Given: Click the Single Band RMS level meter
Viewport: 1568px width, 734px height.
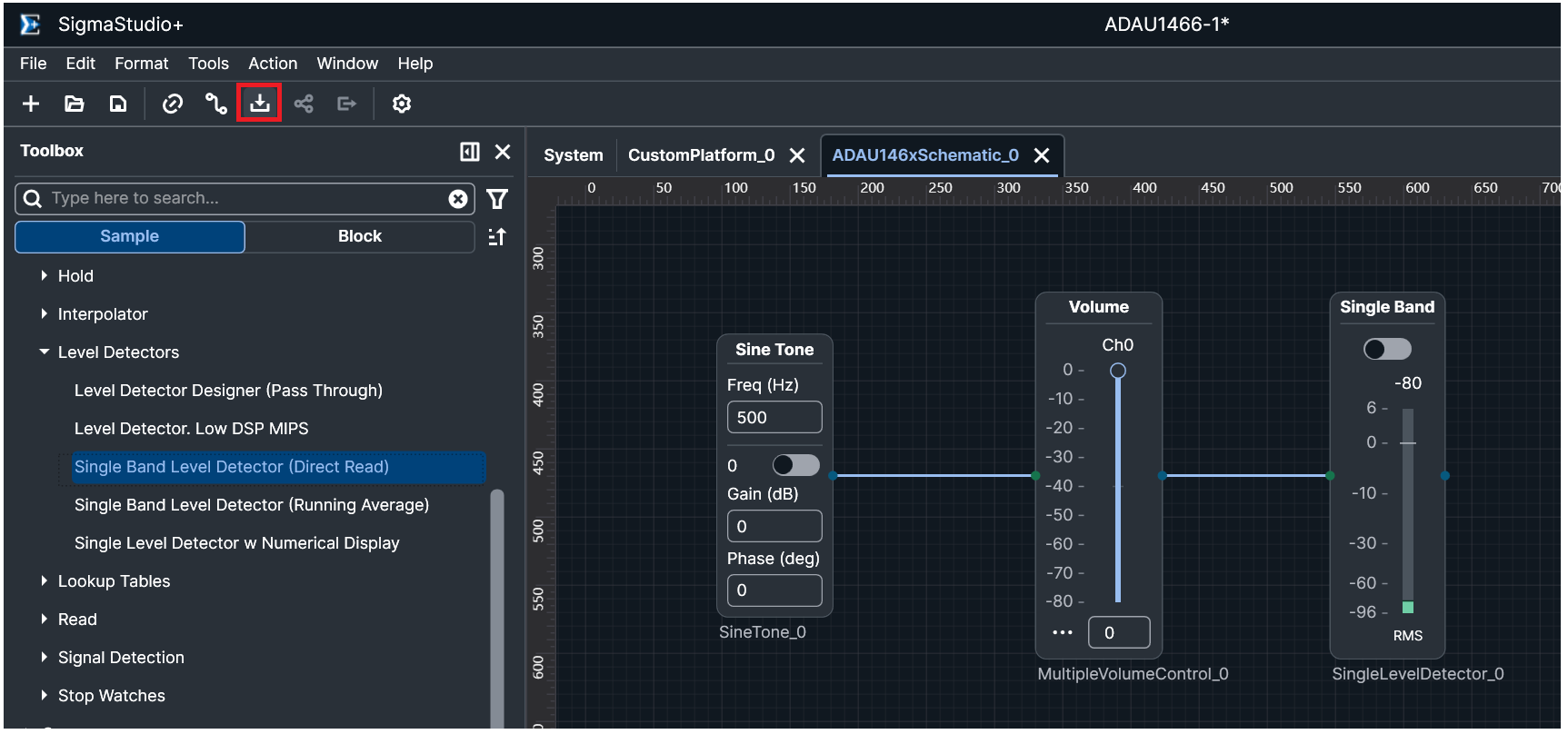Looking at the screenshot, I should (1408, 511).
